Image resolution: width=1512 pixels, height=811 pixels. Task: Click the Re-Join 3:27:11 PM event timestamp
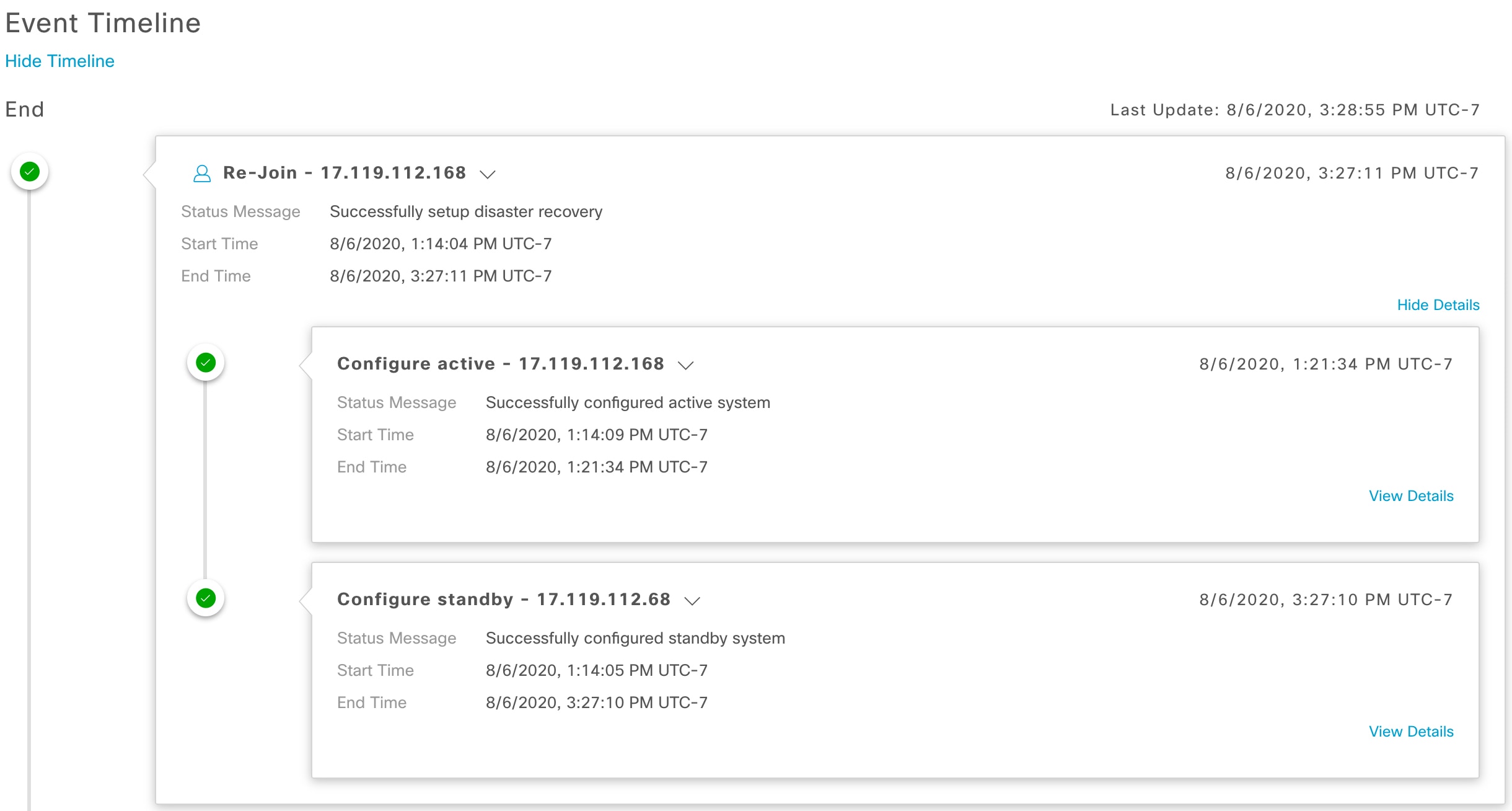click(x=1352, y=173)
